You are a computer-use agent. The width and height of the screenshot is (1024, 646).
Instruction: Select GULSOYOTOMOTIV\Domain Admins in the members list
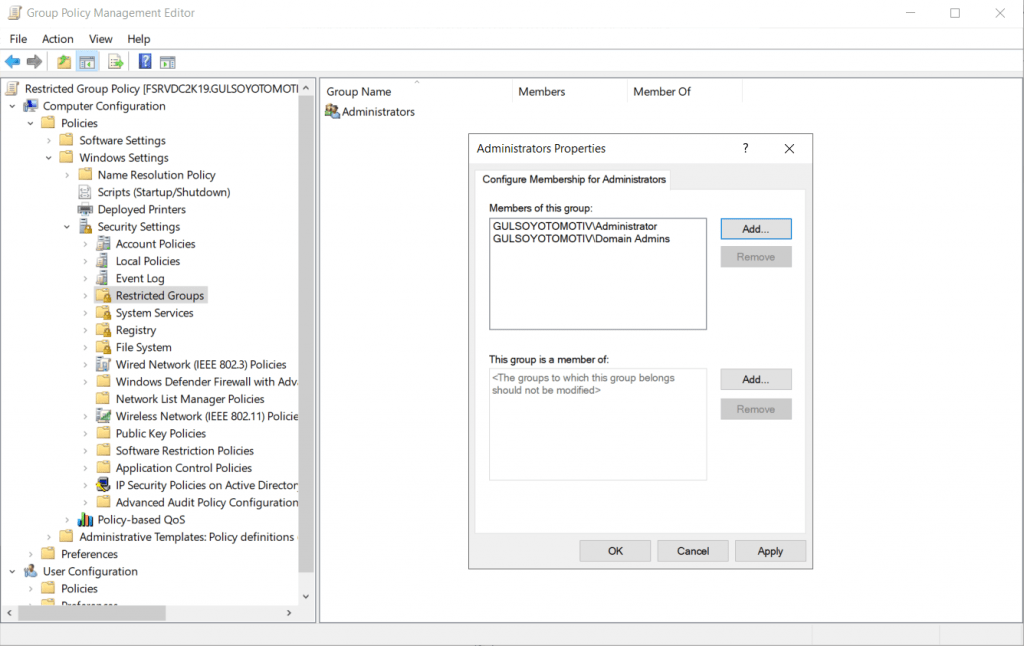[581, 239]
